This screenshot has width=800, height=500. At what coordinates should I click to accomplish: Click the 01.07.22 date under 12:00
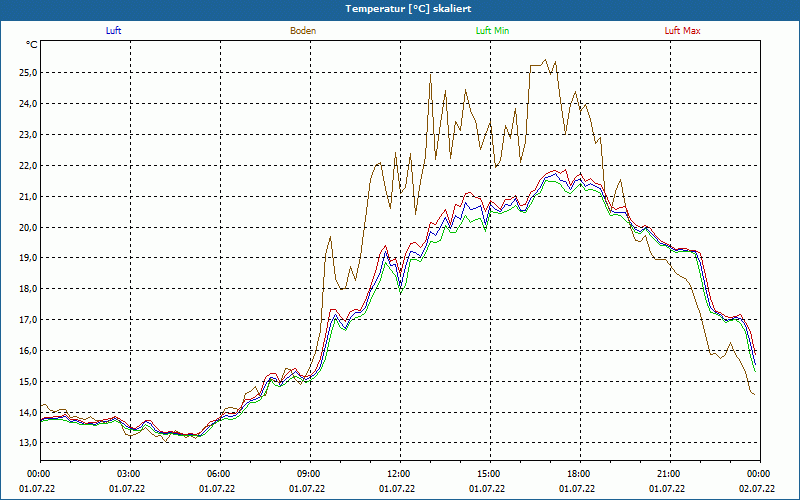[397, 489]
